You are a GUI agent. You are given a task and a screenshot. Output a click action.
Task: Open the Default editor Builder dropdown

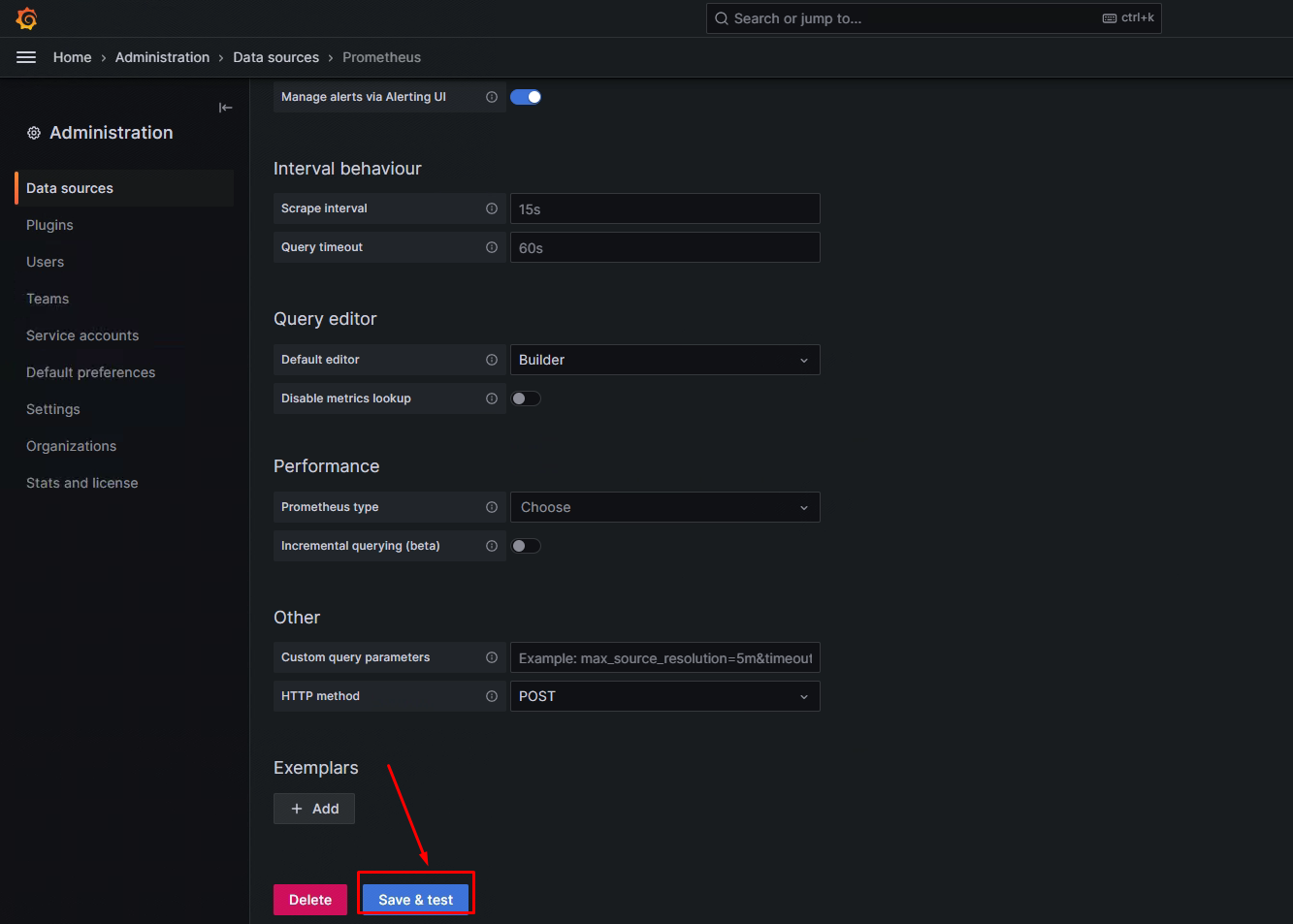coord(665,360)
